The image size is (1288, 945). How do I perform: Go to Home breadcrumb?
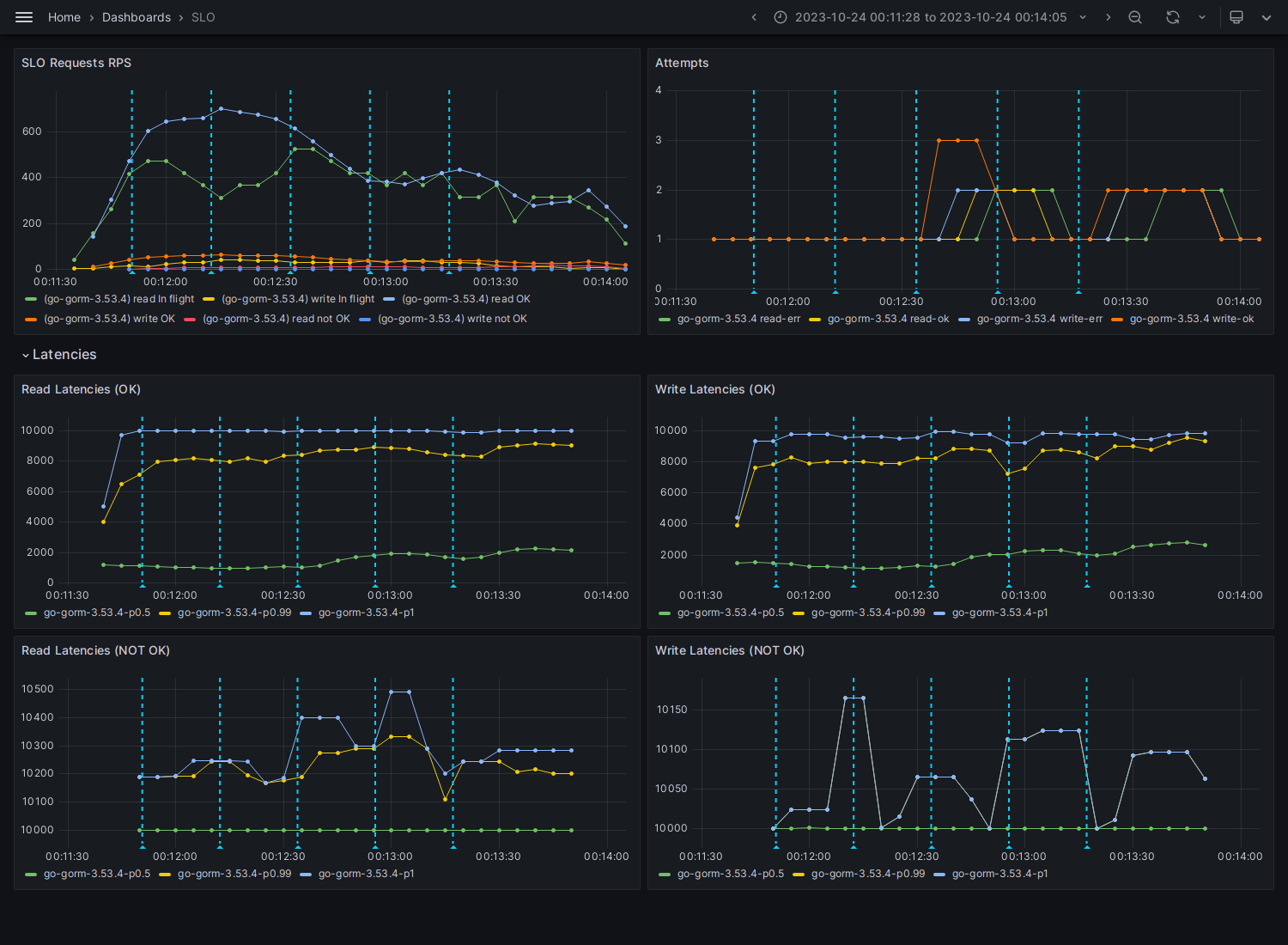(x=64, y=17)
